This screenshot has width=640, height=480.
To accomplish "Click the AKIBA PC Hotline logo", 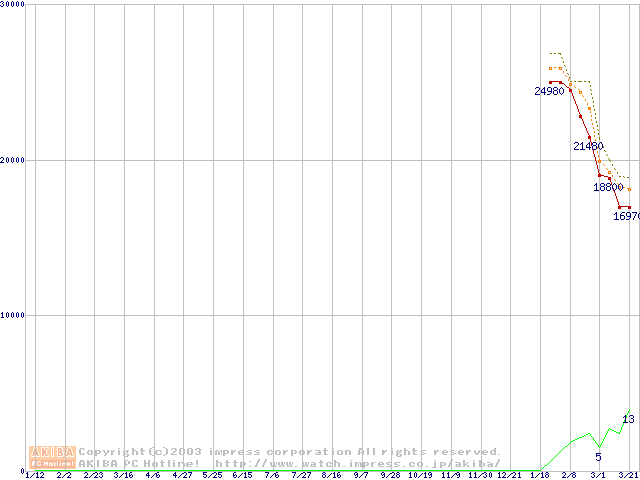I will point(53,457).
